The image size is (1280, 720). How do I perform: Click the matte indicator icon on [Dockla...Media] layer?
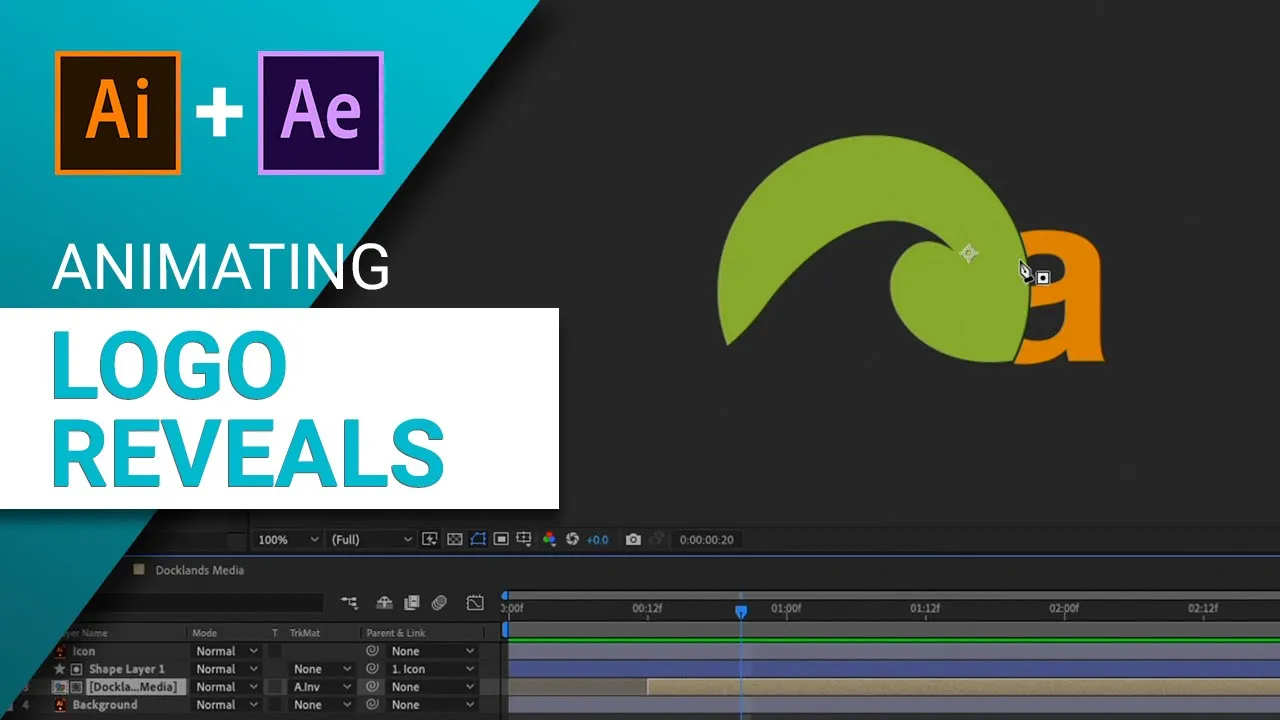tap(76, 687)
